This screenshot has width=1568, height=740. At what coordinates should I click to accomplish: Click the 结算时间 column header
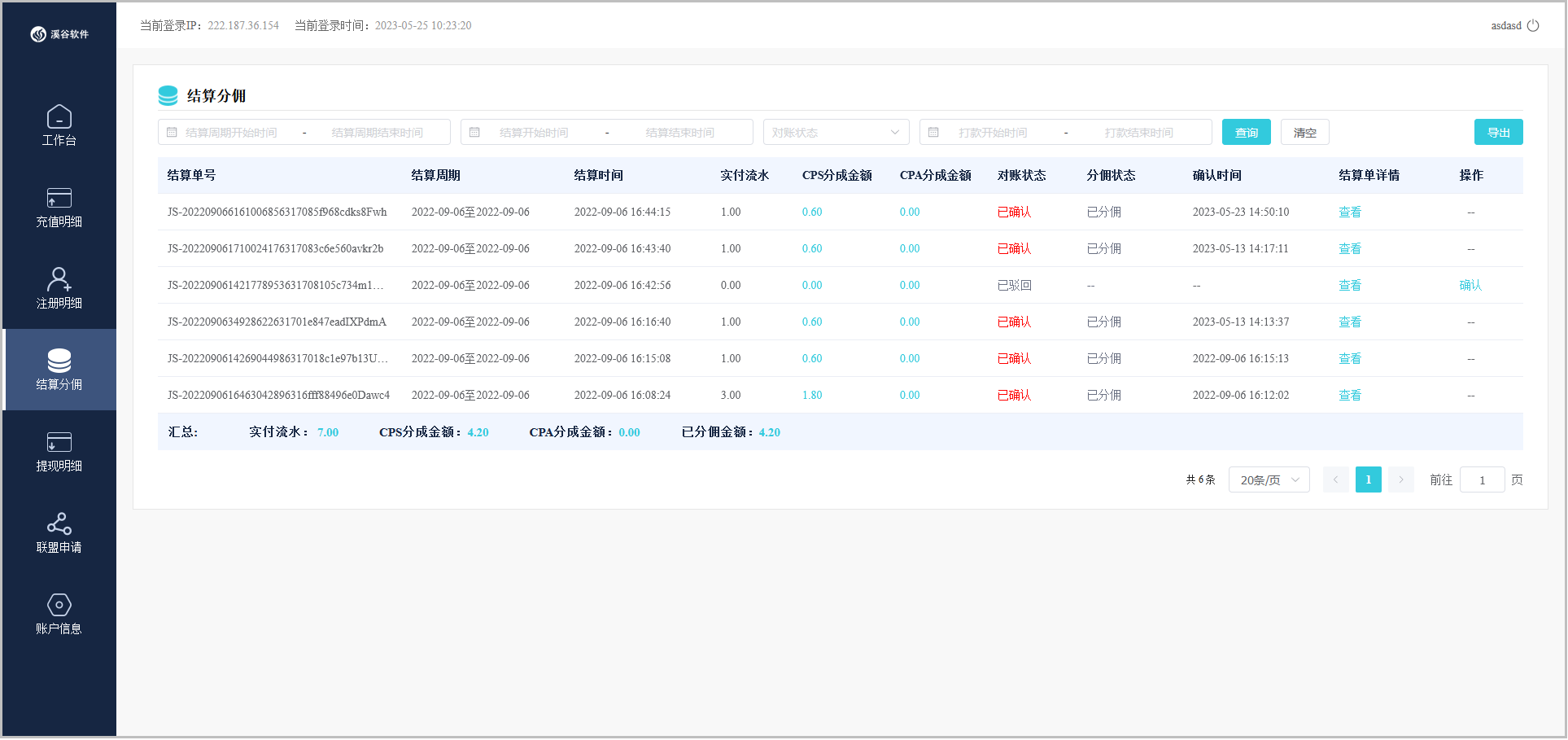pos(598,175)
